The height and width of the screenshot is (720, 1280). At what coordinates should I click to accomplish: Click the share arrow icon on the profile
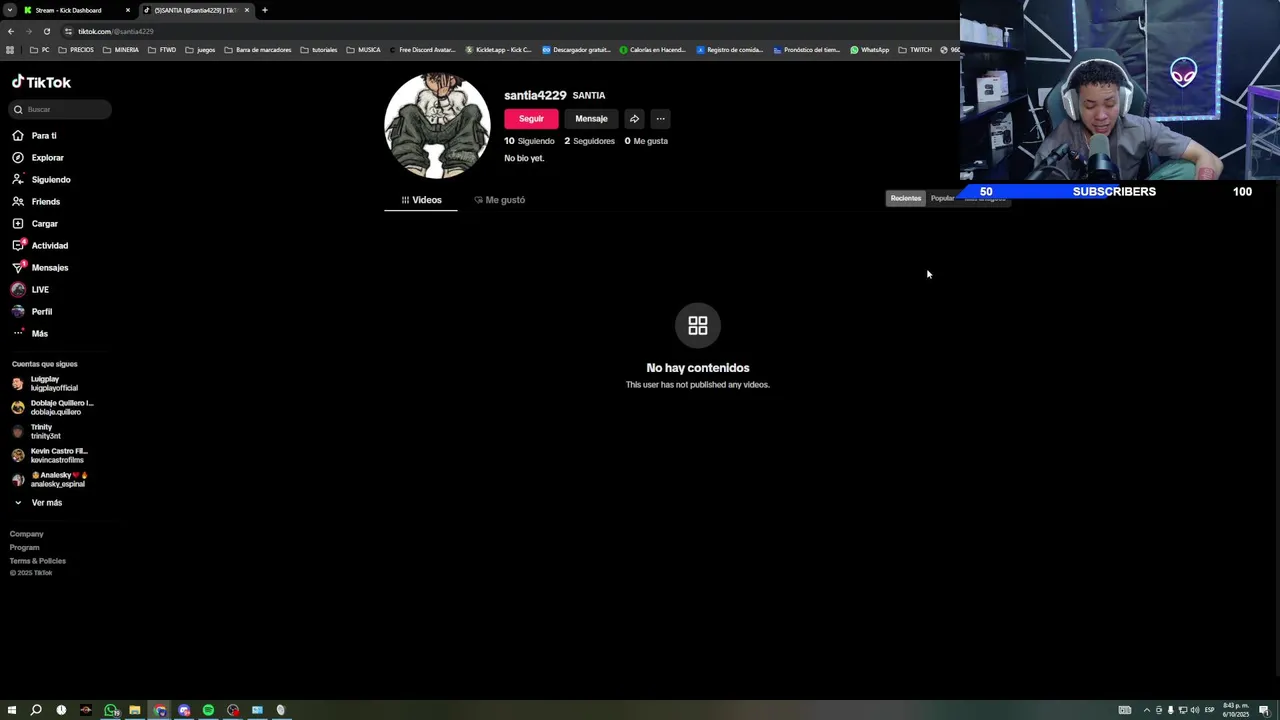click(634, 119)
